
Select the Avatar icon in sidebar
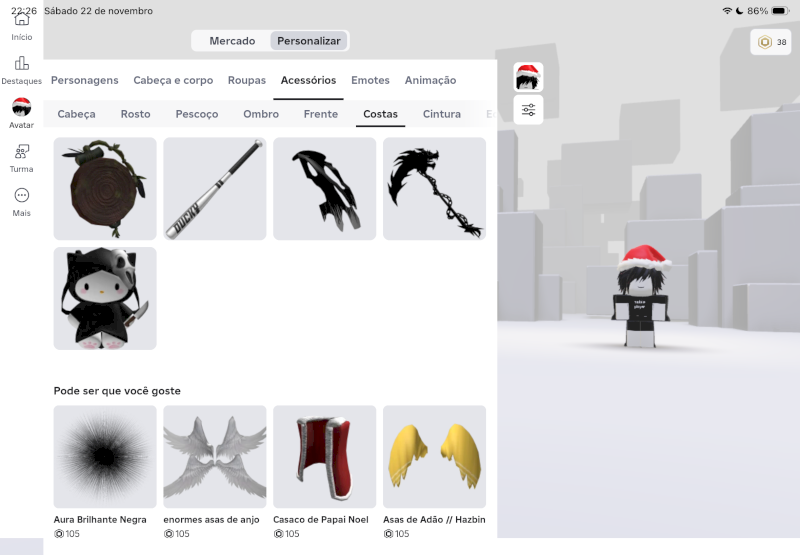(x=21, y=107)
